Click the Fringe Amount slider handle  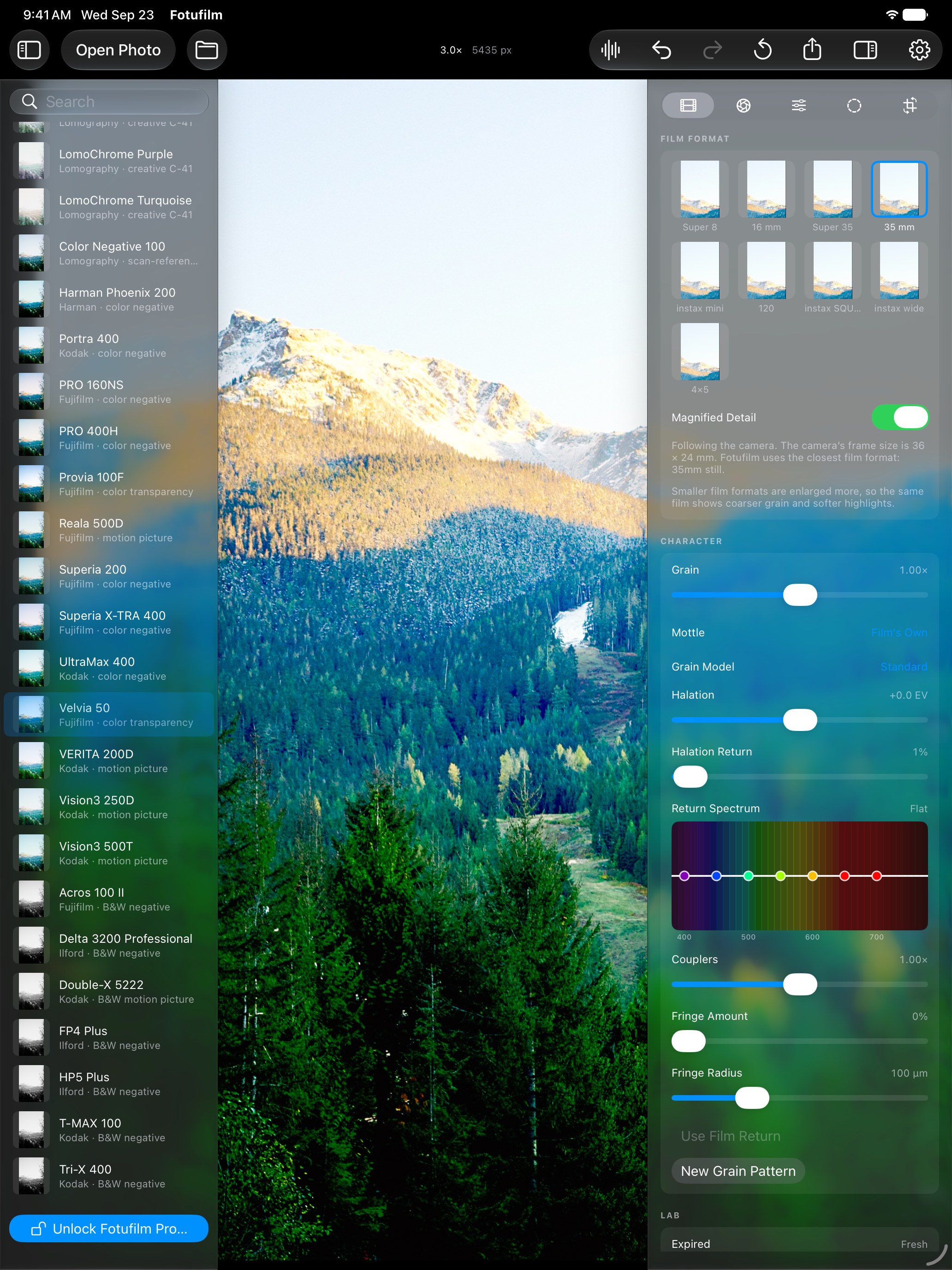(x=689, y=1041)
